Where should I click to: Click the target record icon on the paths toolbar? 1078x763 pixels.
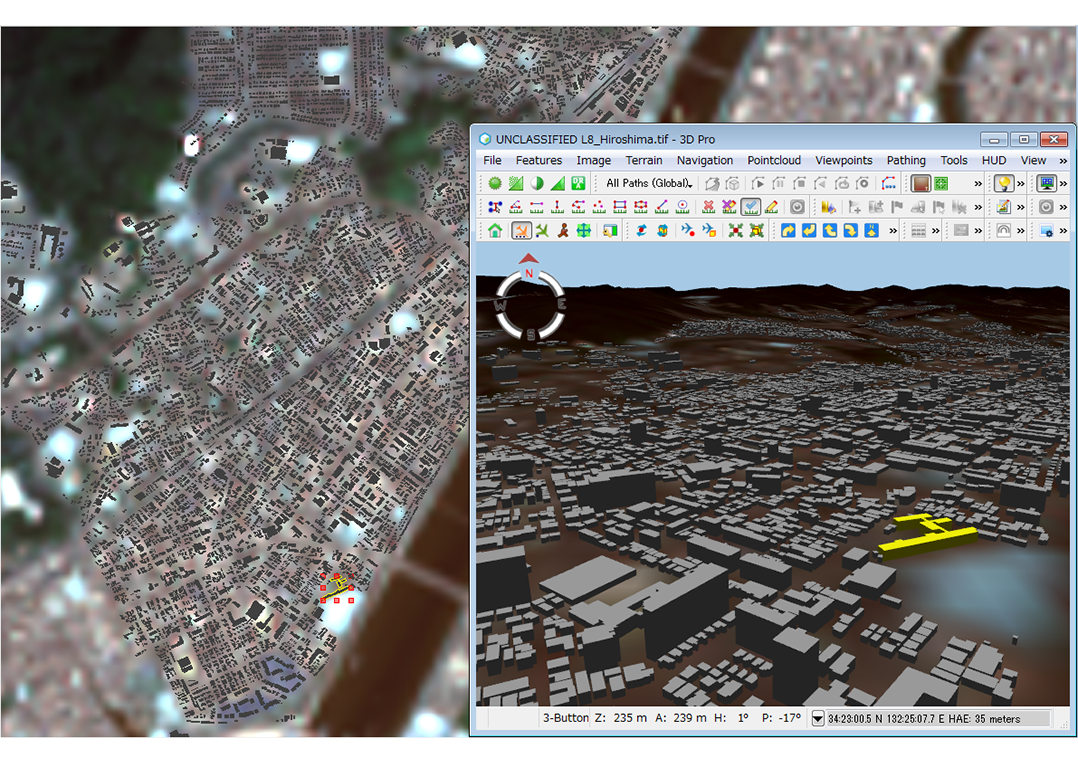pyautogui.click(x=862, y=181)
